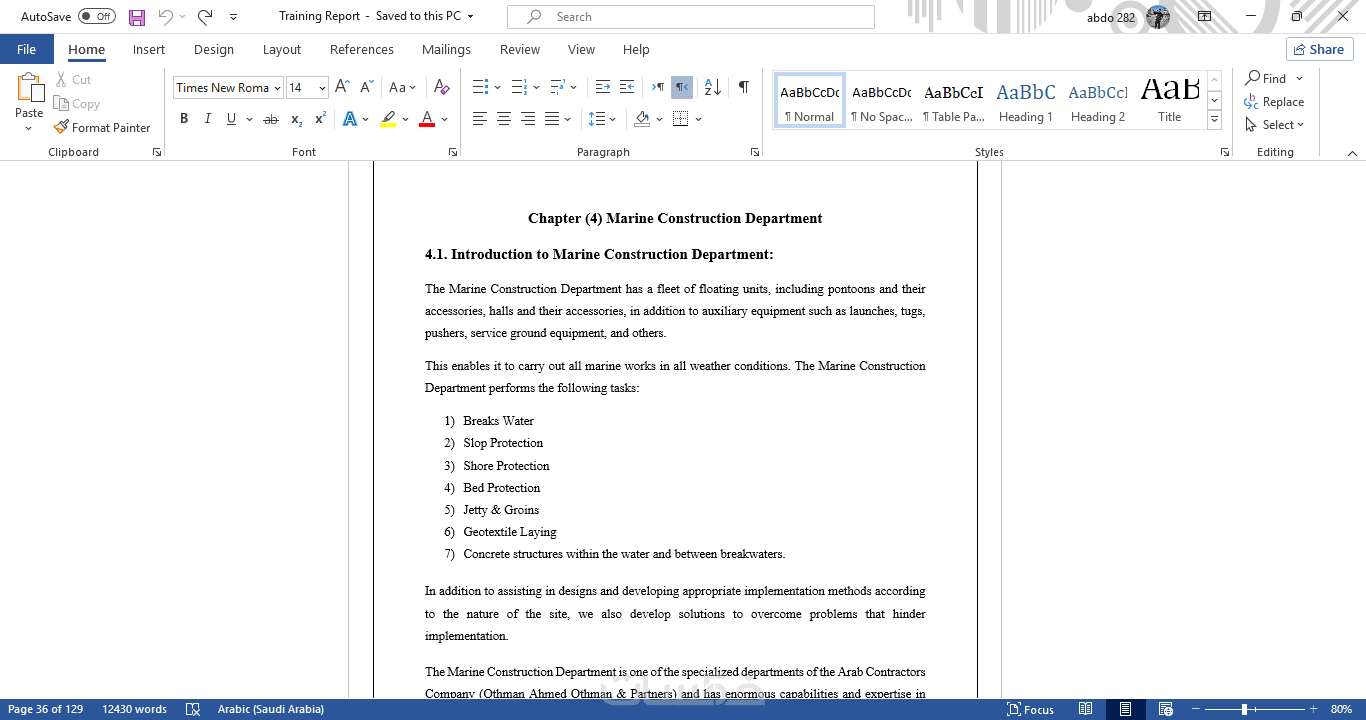Decrease the paragraph indent
1366x720 pixels.
click(602, 87)
